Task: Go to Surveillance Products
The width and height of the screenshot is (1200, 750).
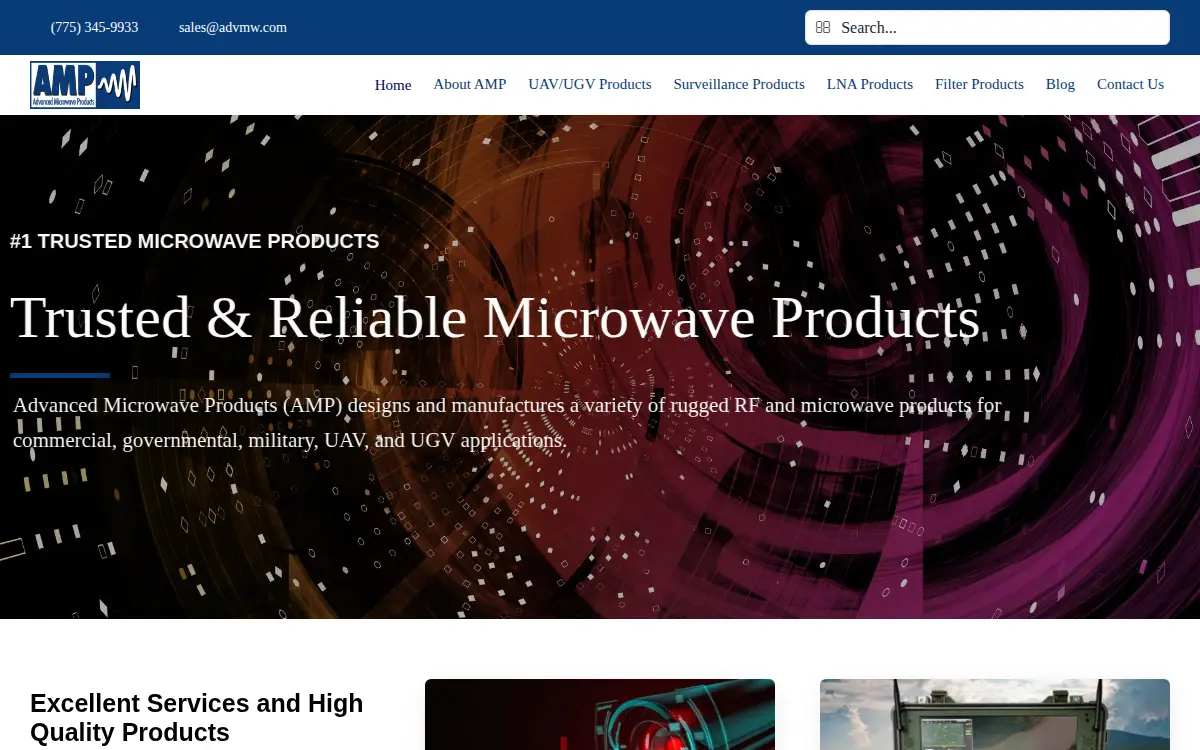Action: [x=739, y=84]
